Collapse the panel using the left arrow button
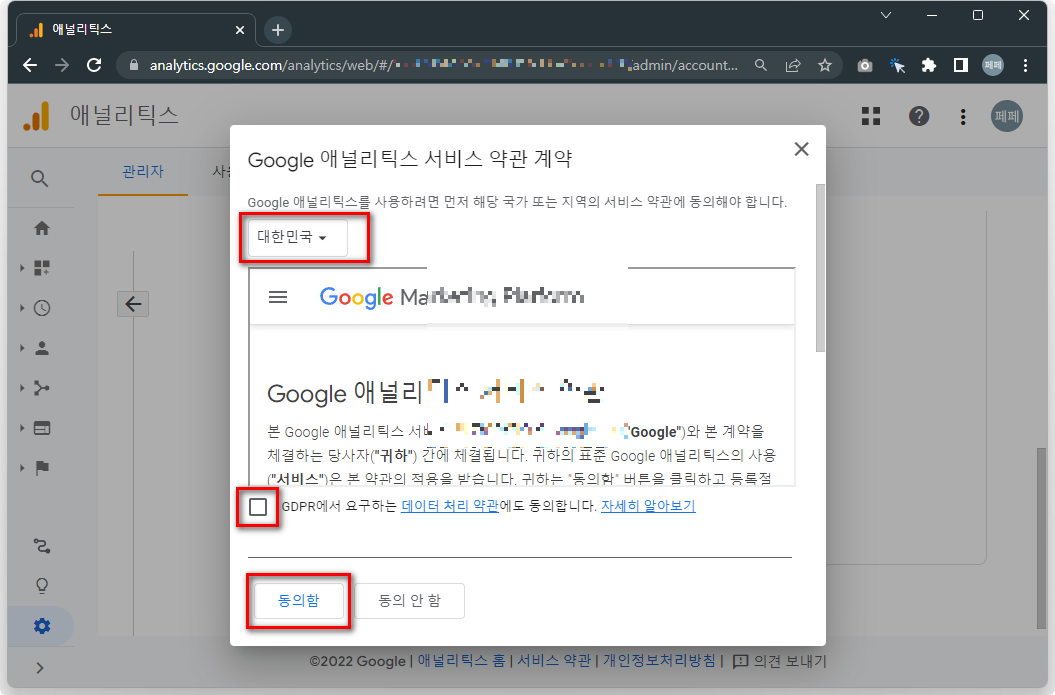Viewport: 1055px width, 695px height. click(x=133, y=303)
